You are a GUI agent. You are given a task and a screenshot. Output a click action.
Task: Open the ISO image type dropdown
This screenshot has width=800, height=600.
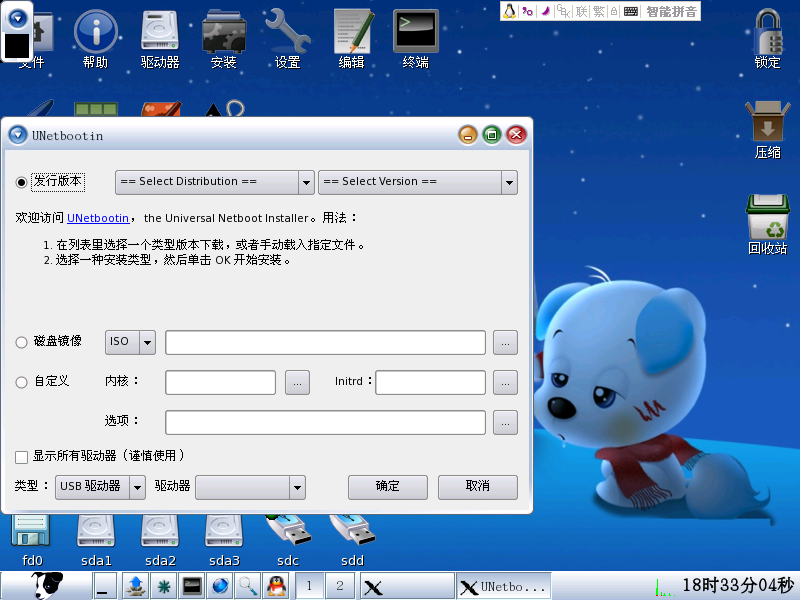coord(130,342)
